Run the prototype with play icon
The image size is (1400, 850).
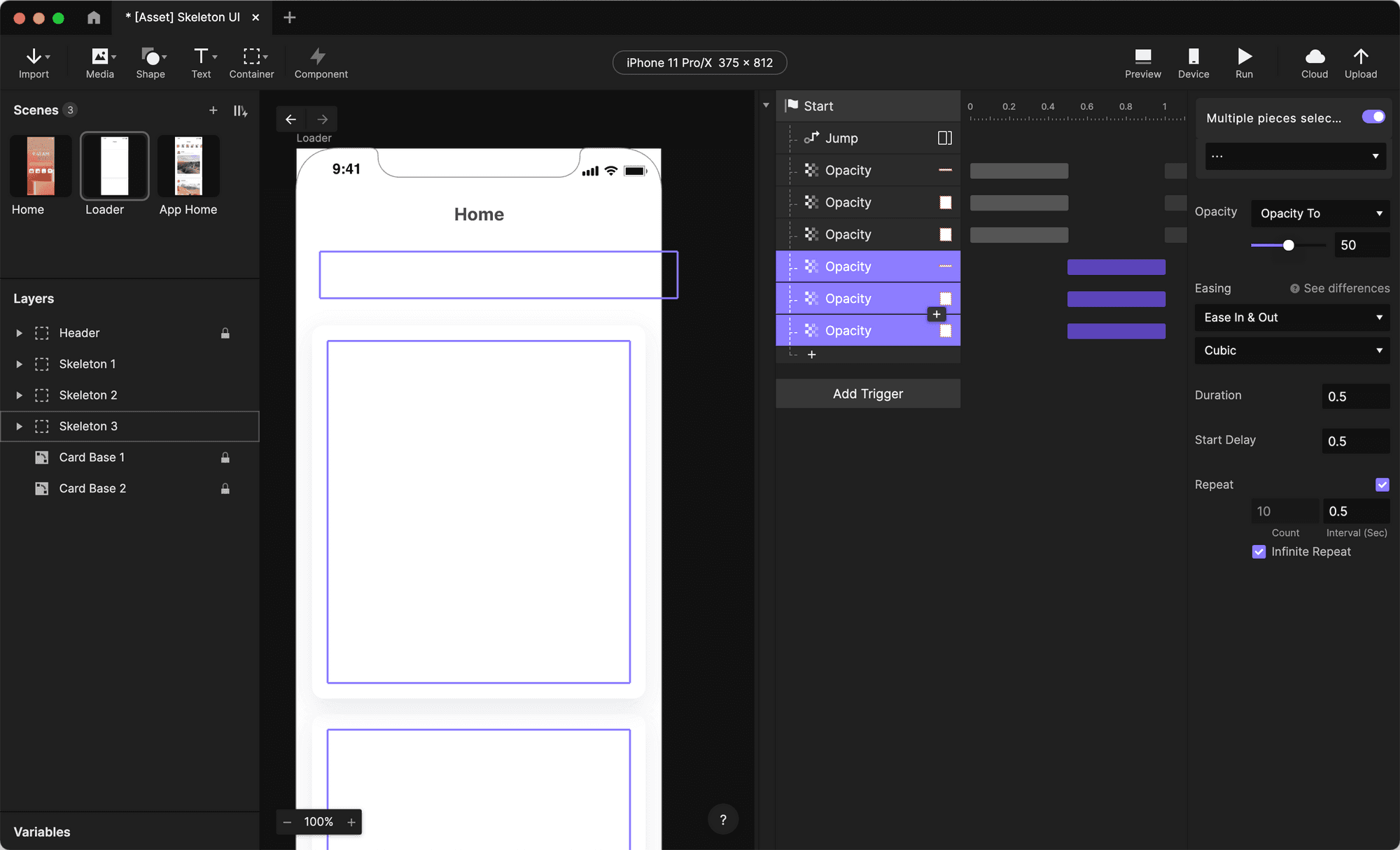point(1245,56)
